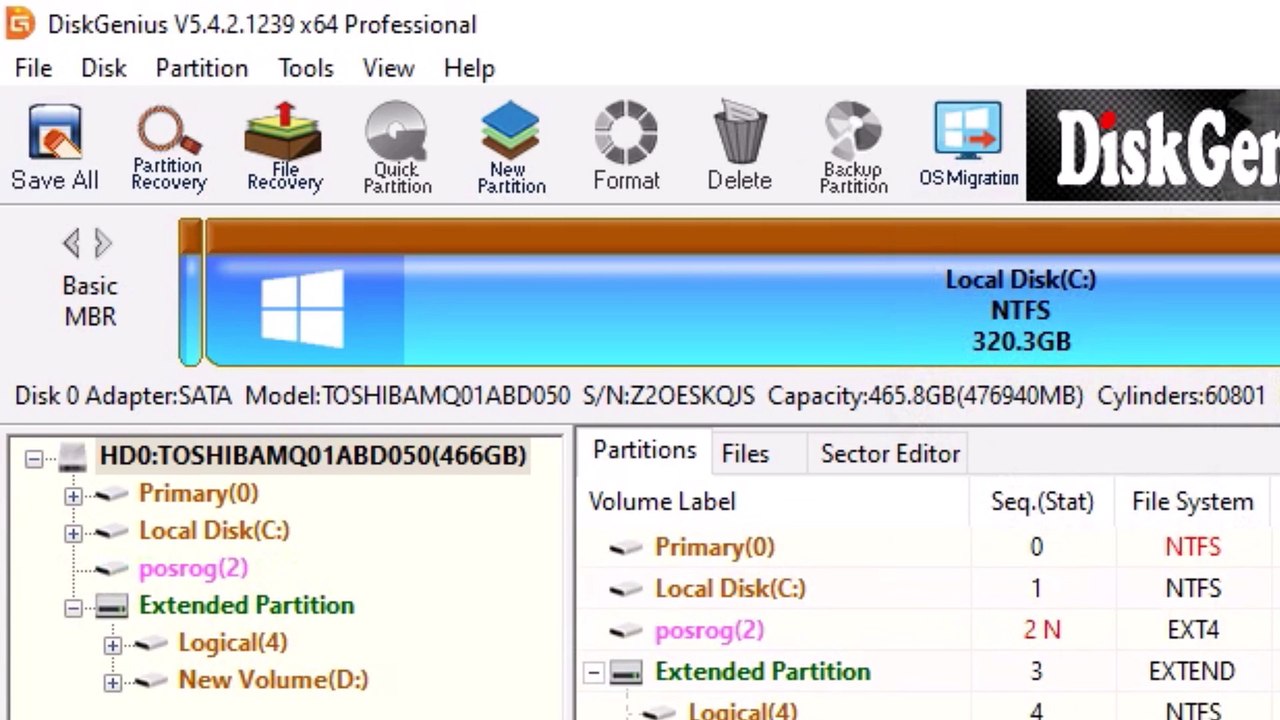Expand the Local Disk(C:) tree node
Viewport: 1280px width, 720px height.
pos(73,533)
